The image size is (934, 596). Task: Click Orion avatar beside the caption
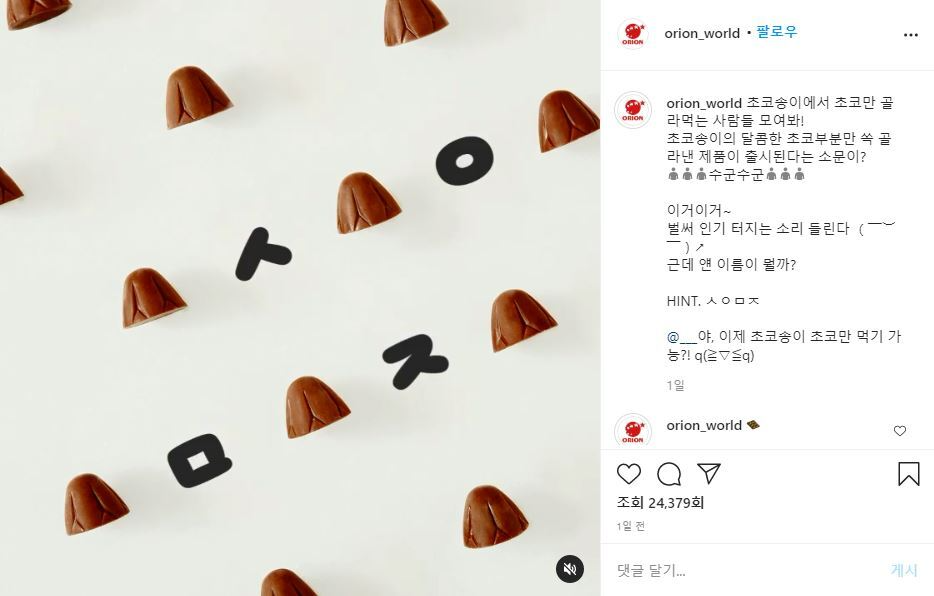(633, 110)
